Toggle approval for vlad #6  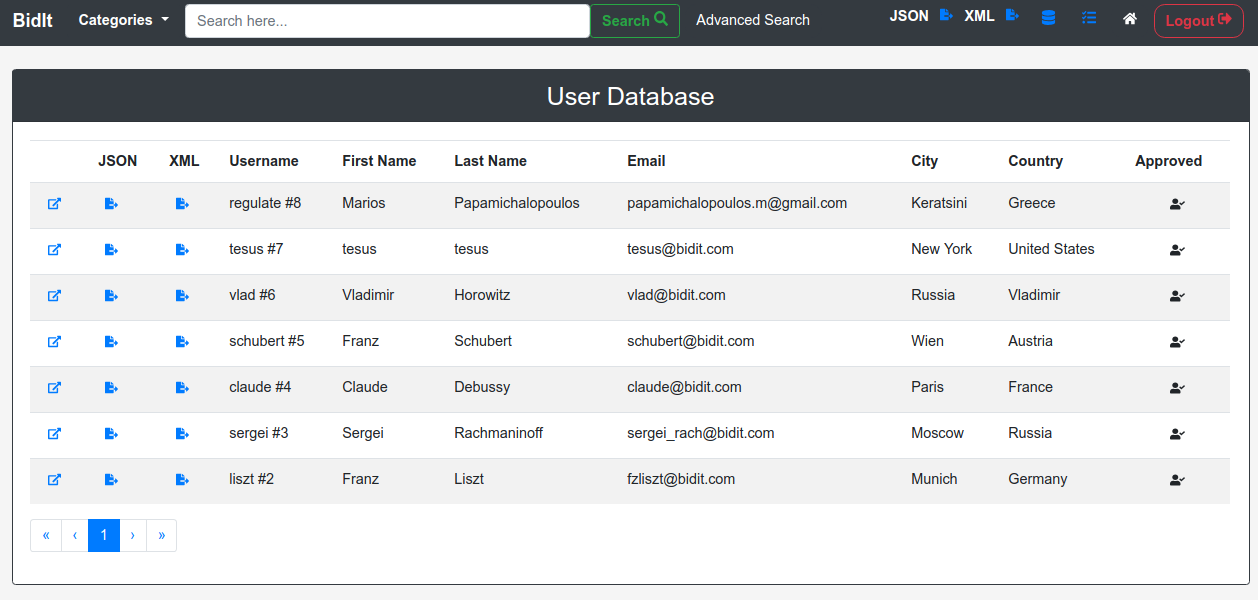[x=1177, y=296]
